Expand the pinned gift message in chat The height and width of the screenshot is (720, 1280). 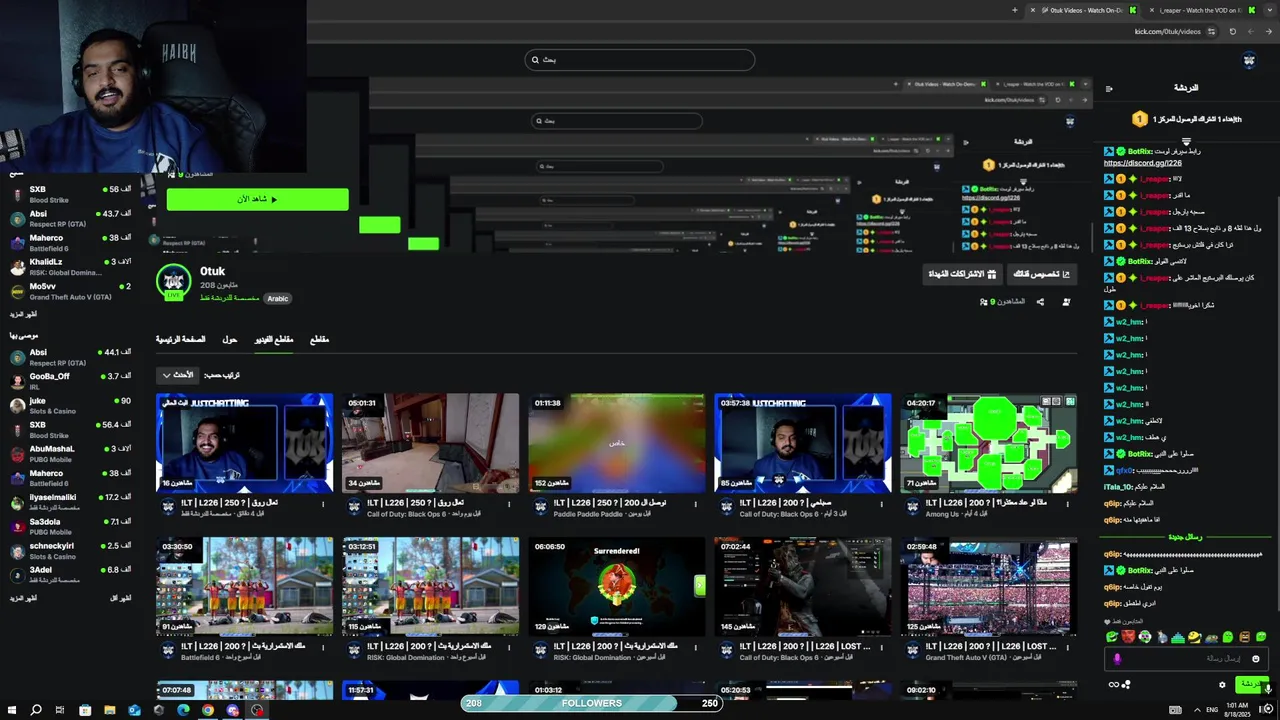coord(1186,141)
